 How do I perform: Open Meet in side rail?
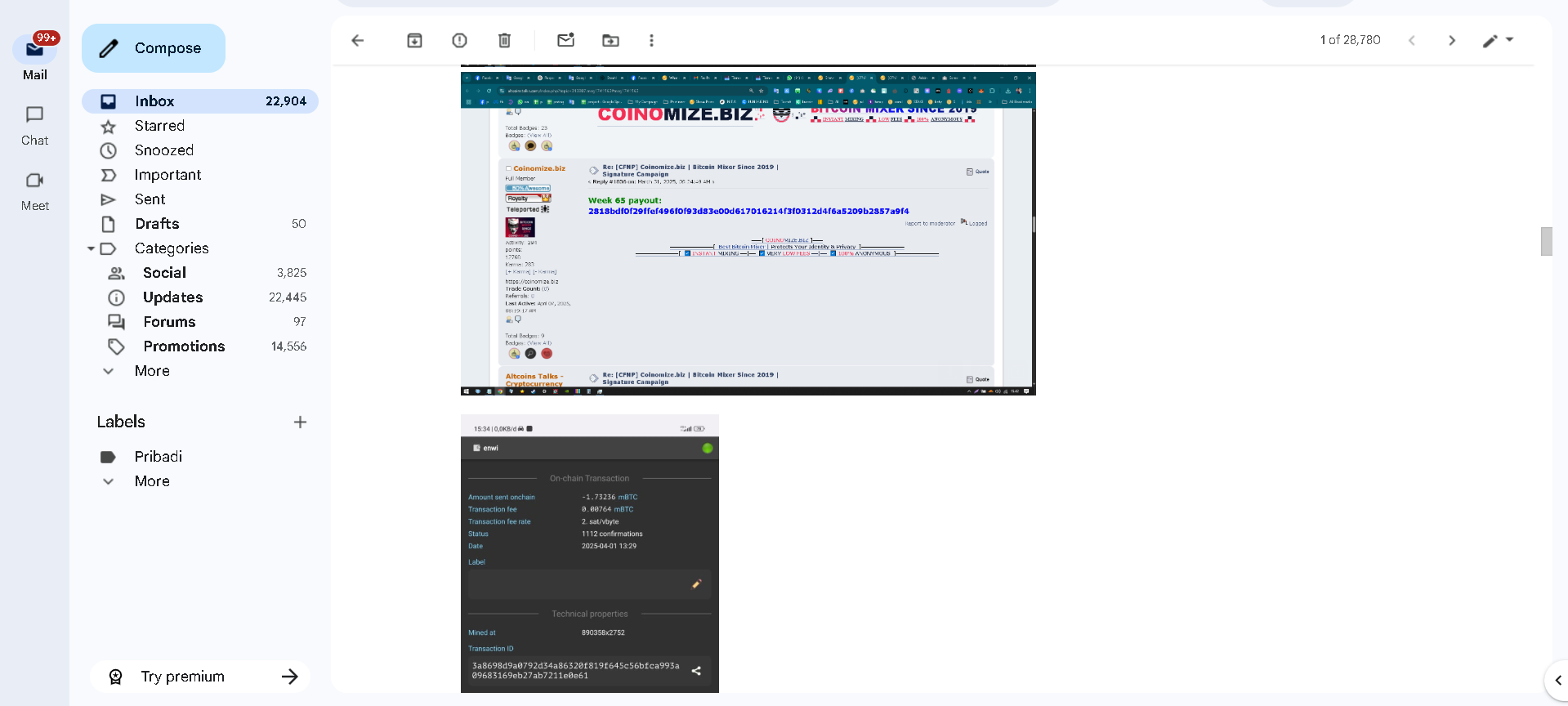[x=34, y=191]
